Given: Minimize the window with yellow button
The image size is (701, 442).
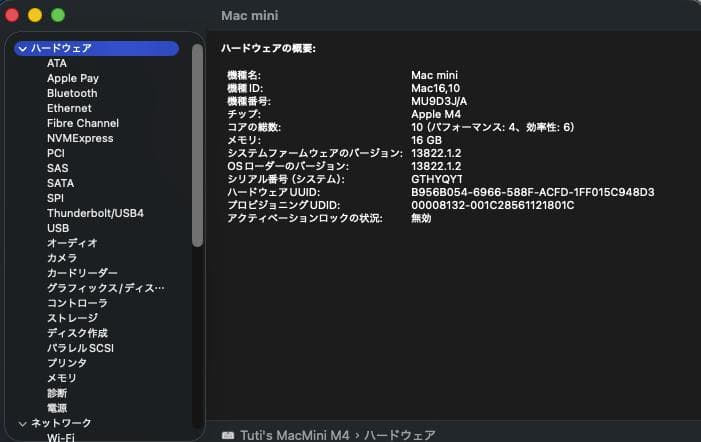Looking at the screenshot, I should coord(35,15).
